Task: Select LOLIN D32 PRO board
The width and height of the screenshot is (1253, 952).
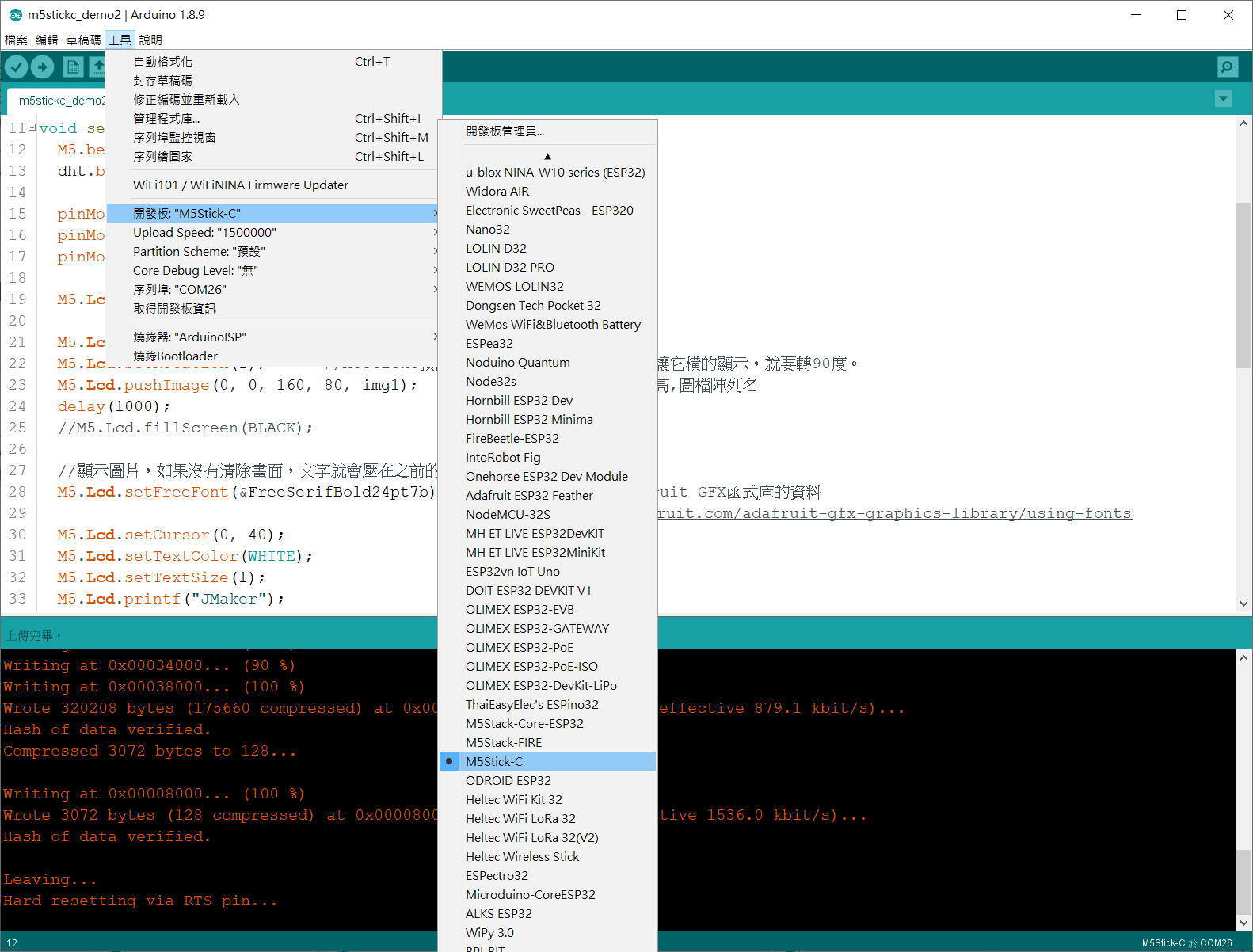Action: pos(547,267)
